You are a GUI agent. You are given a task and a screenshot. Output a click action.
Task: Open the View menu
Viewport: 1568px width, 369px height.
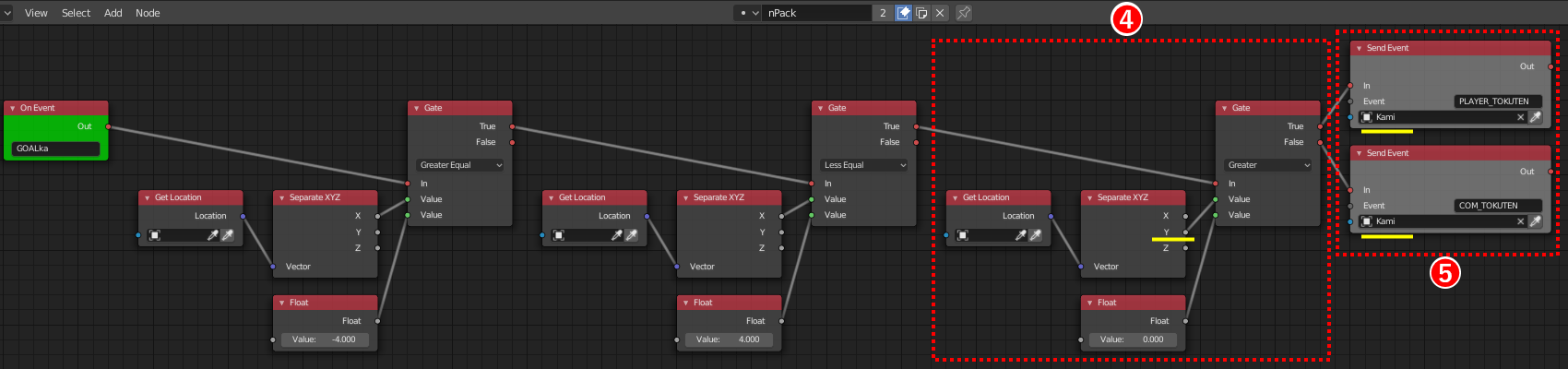click(36, 13)
